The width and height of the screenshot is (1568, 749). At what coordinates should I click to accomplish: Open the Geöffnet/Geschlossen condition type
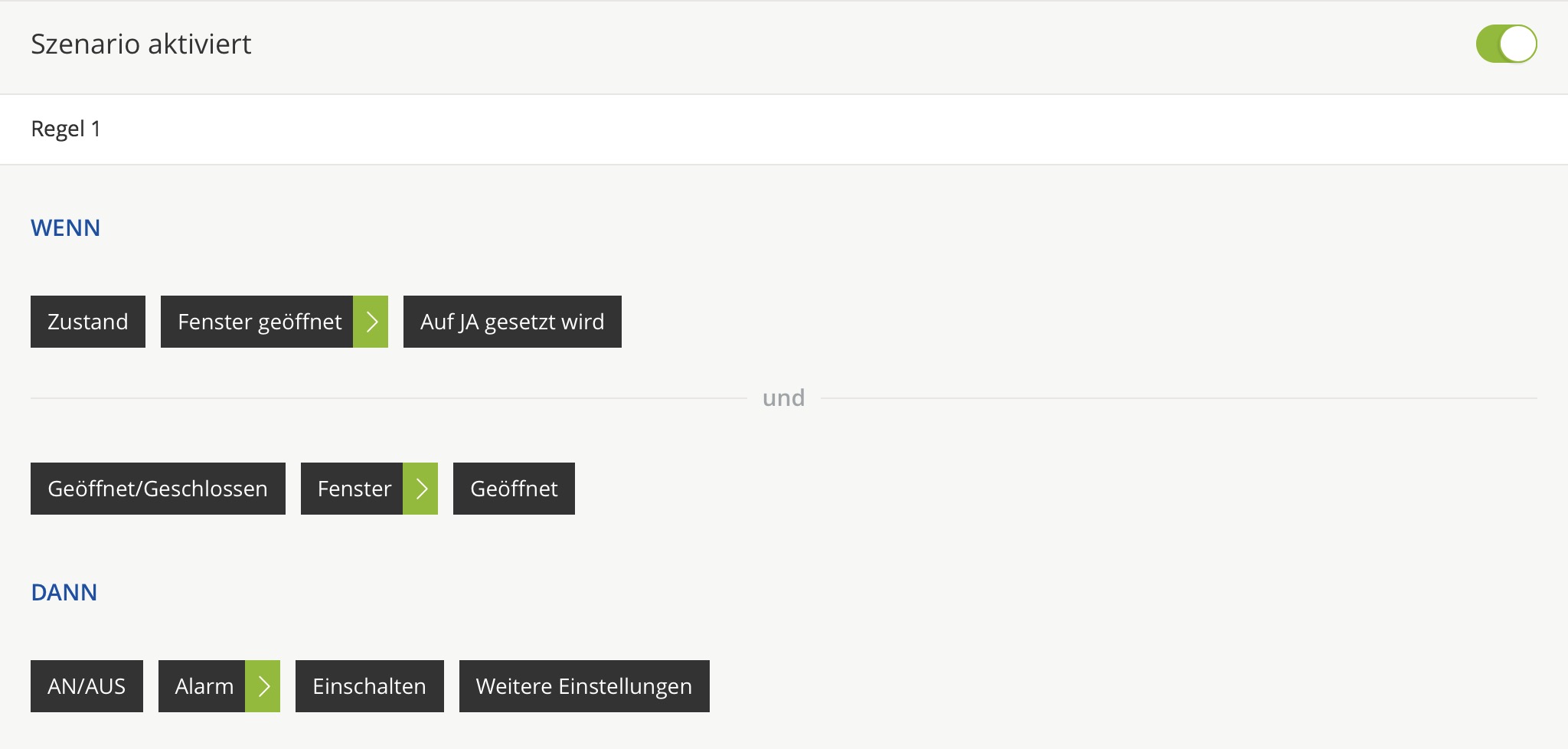[158, 489]
